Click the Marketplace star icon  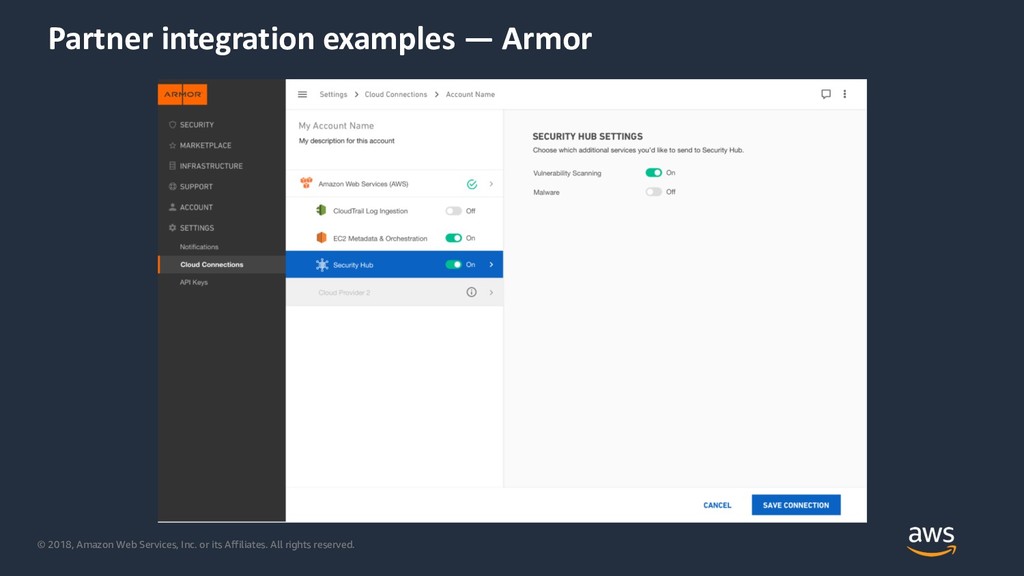coord(172,145)
